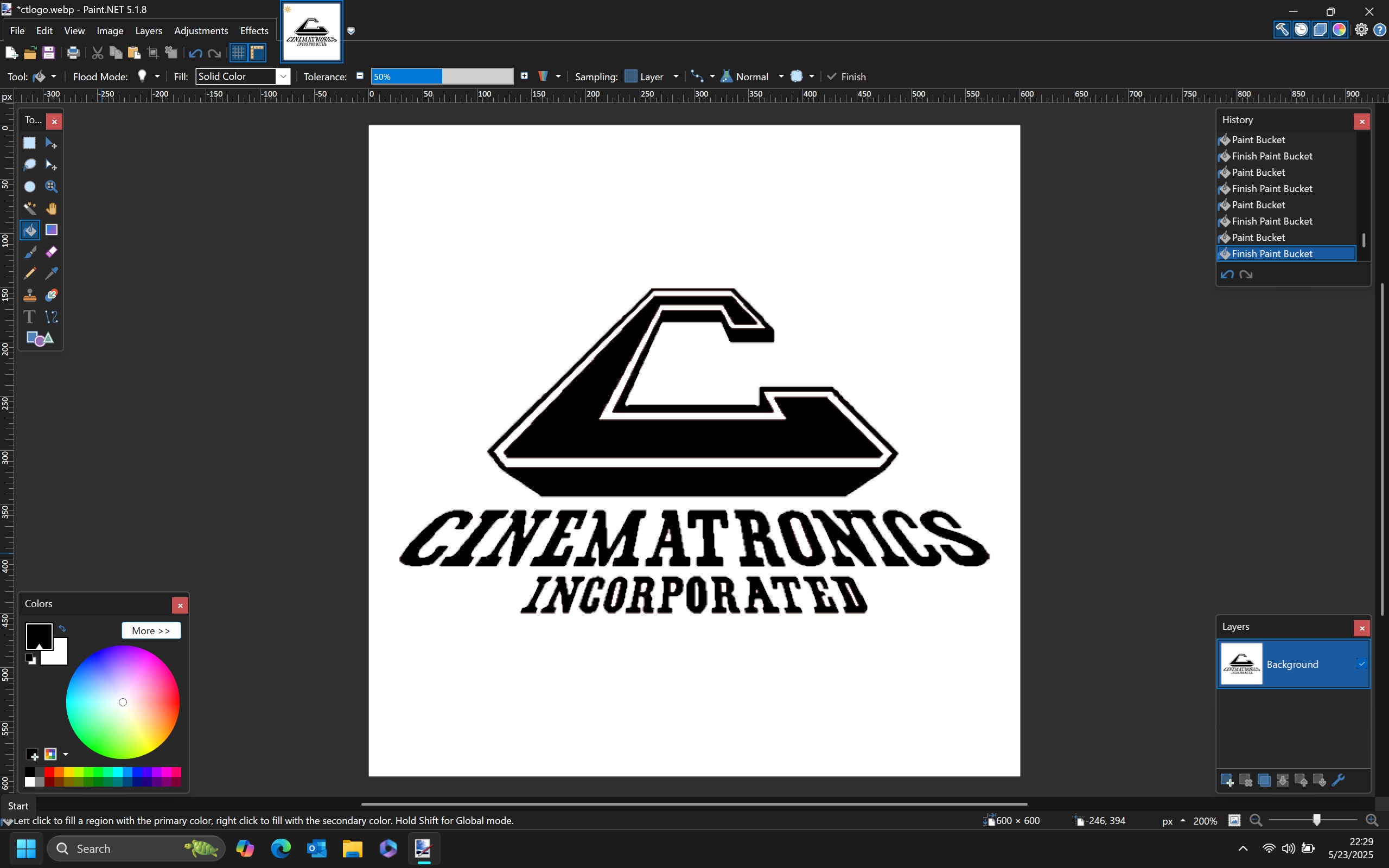Select the Lasso Select tool

(x=29, y=165)
